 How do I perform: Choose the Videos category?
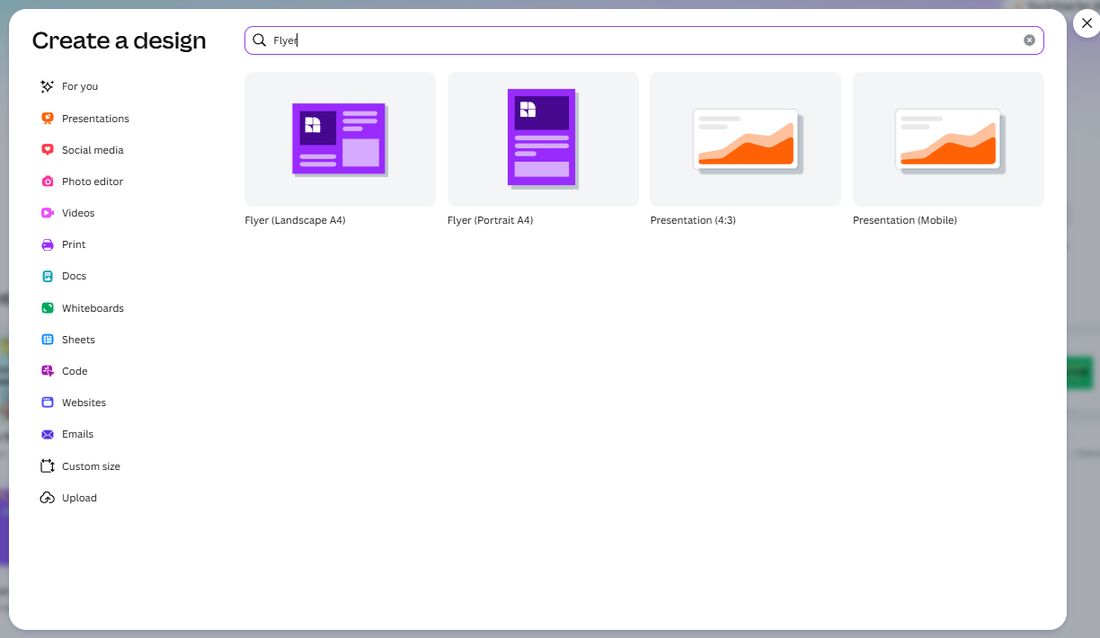coord(78,213)
